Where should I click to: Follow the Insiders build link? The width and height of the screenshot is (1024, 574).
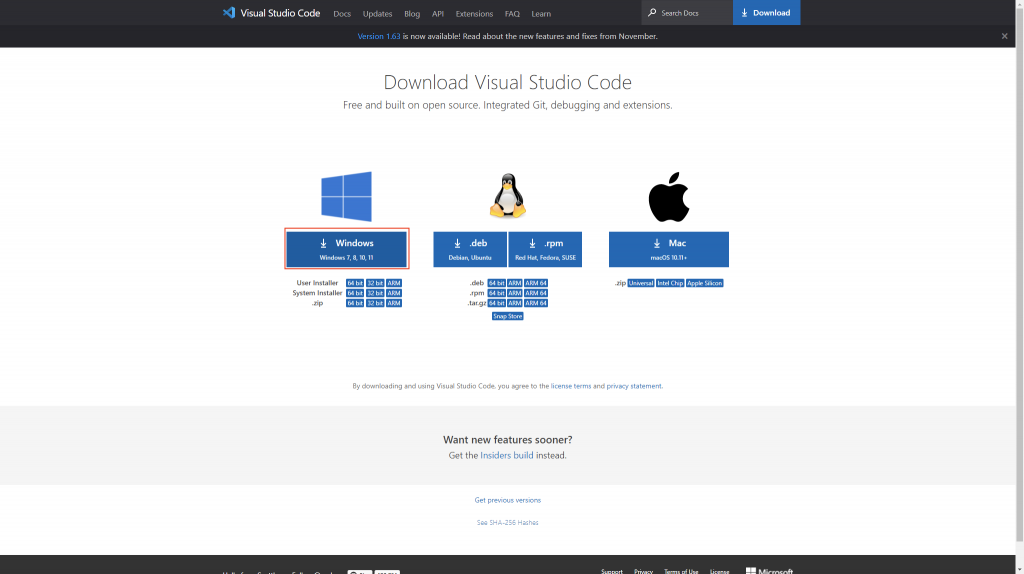507,455
